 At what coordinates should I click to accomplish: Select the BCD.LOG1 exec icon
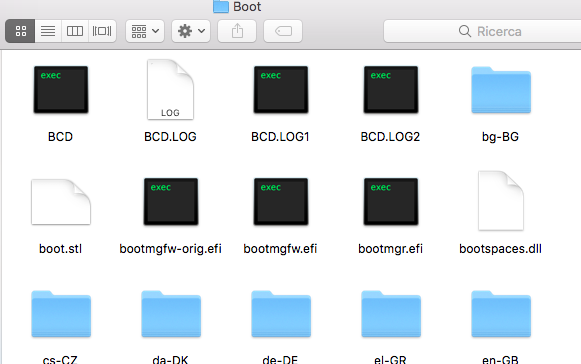[x=281, y=90]
